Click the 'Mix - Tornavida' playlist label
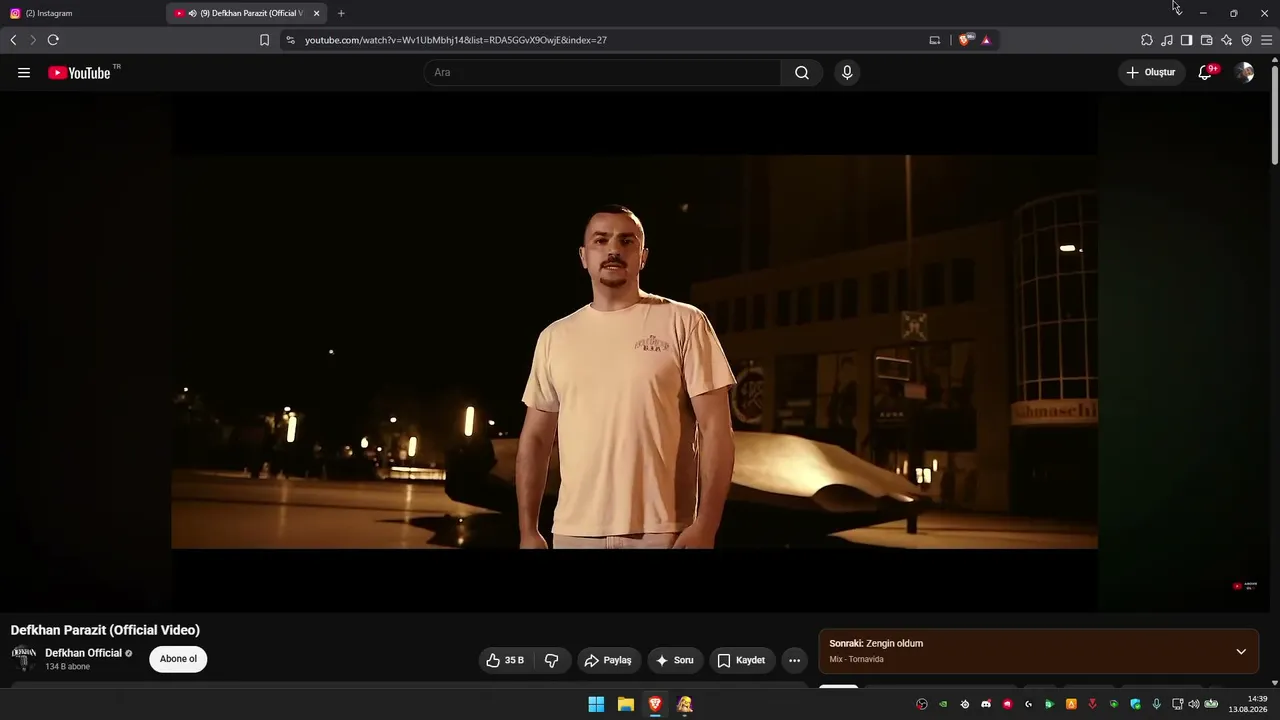The height and width of the screenshot is (720, 1280). tap(856, 660)
